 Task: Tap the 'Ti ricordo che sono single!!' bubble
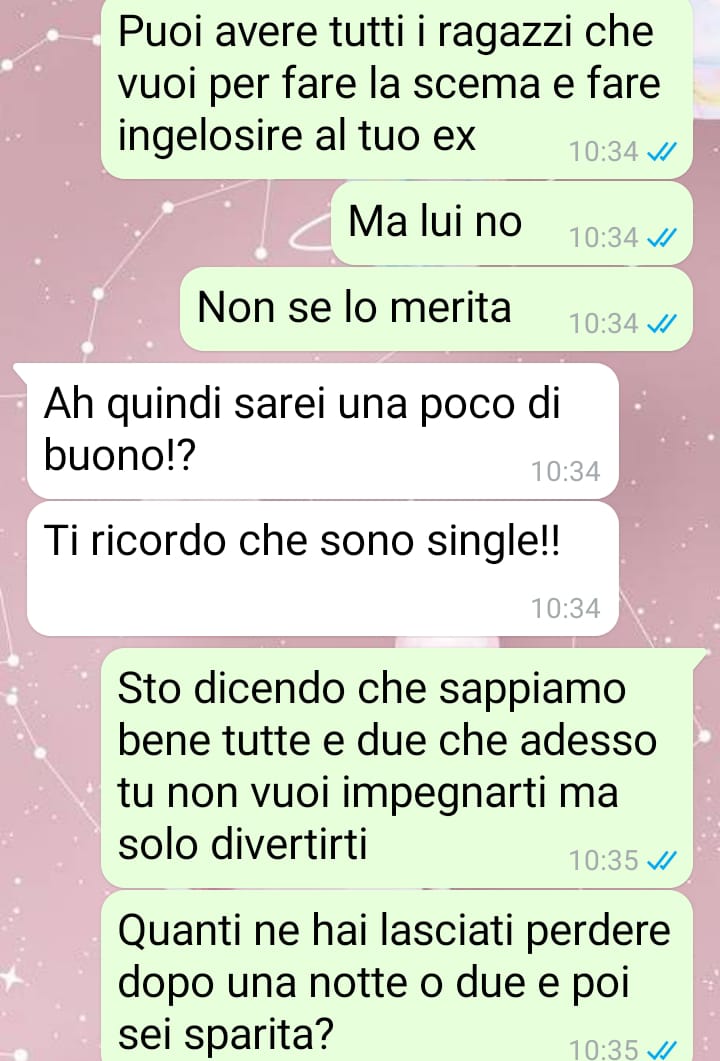323,569
